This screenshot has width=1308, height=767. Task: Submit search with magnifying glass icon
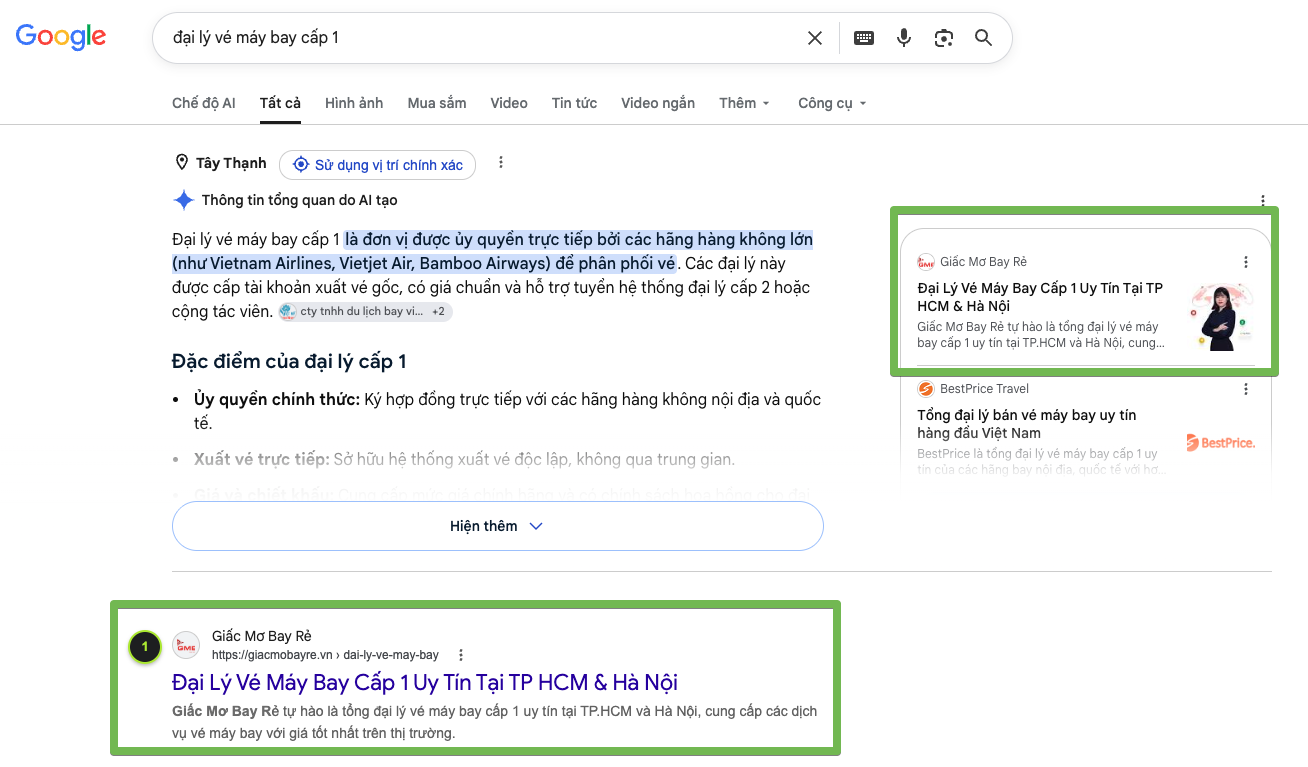(x=983, y=38)
